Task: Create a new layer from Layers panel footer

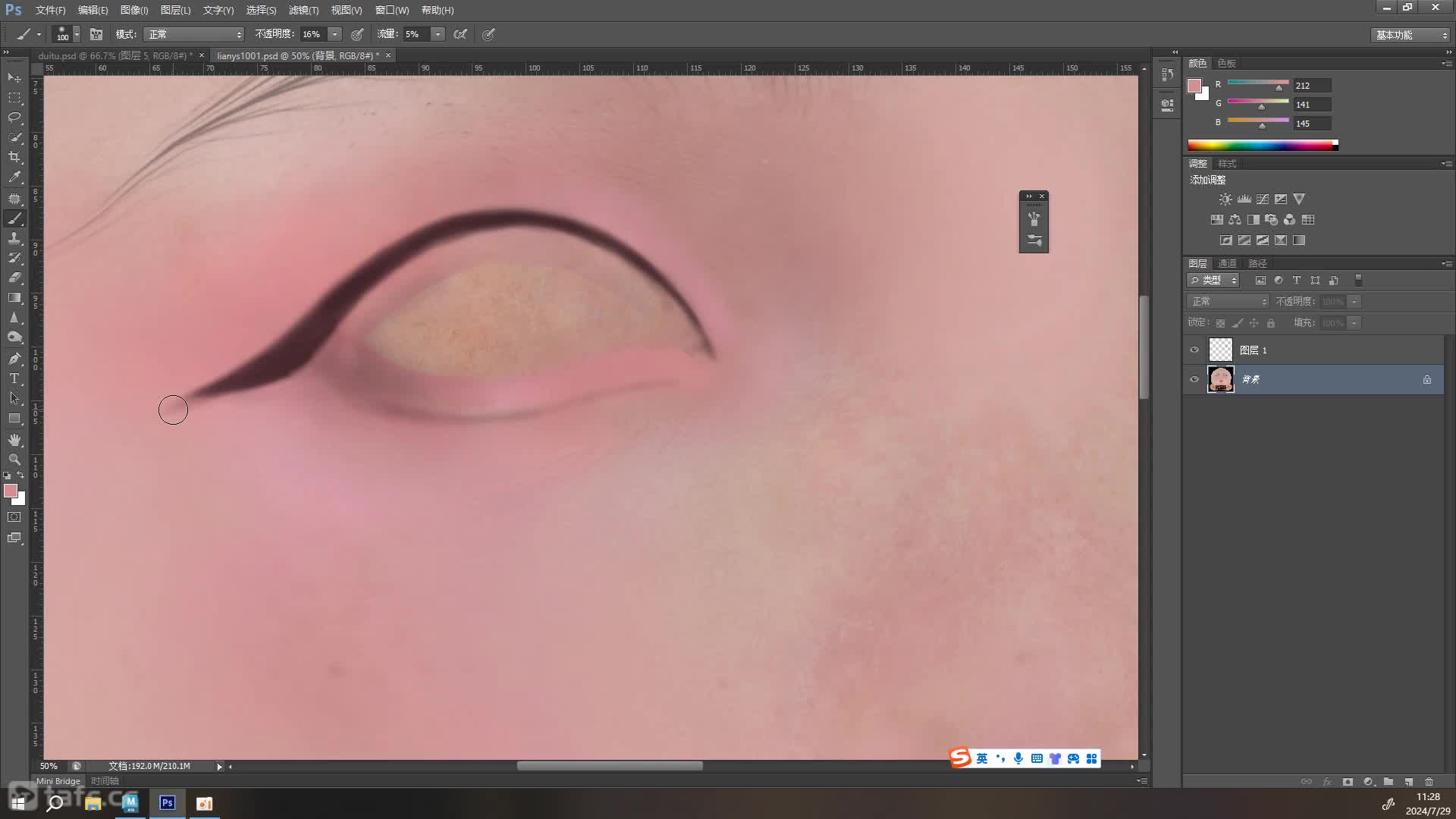Action: point(1408,781)
